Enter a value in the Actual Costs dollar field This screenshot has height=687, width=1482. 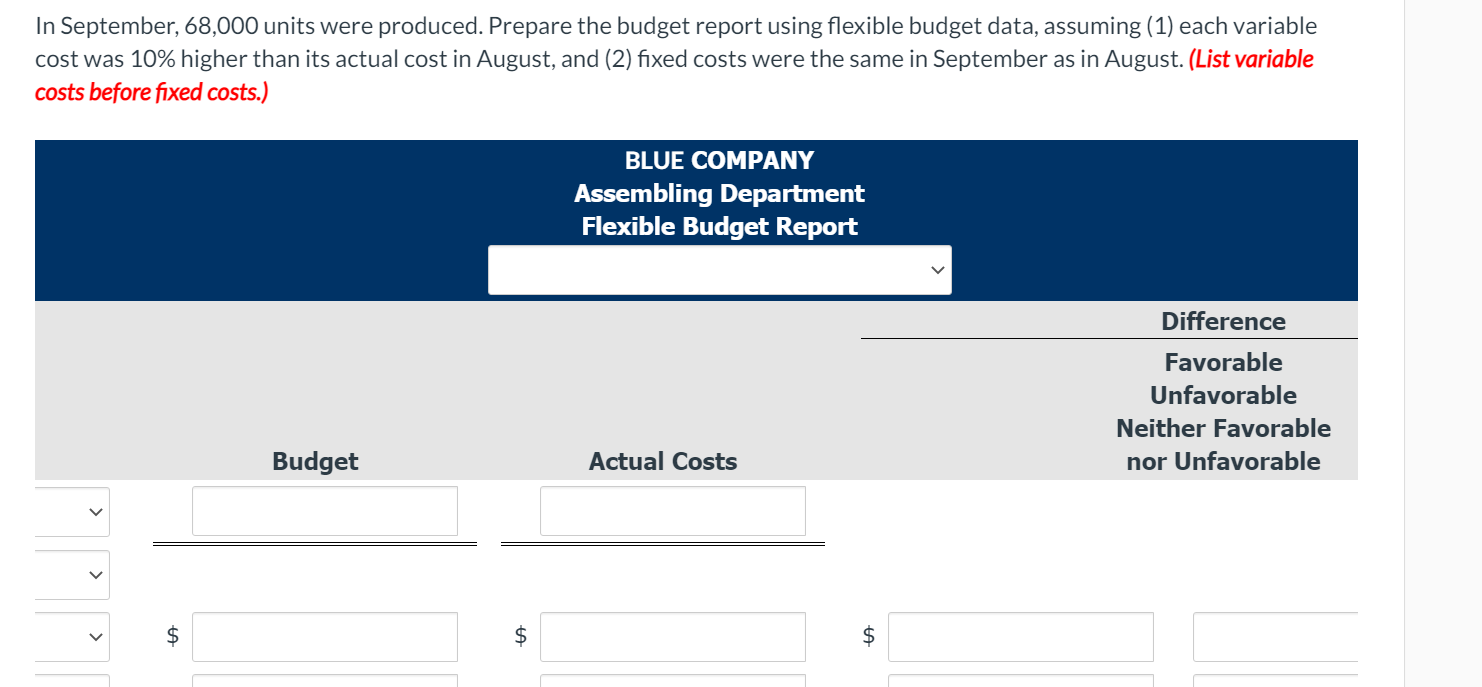point(672,637)
